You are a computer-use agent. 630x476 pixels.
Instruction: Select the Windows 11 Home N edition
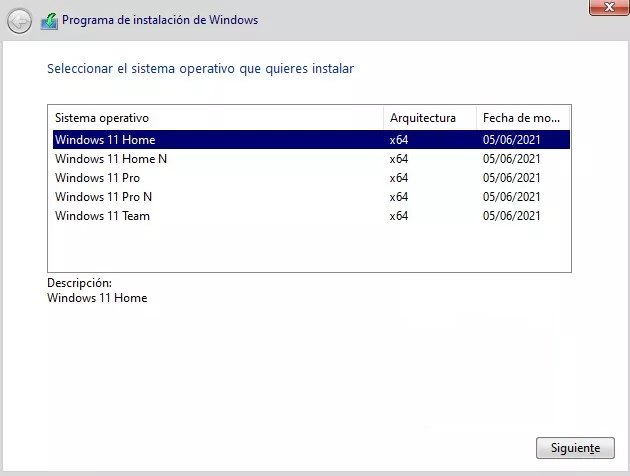click(111, 159)
